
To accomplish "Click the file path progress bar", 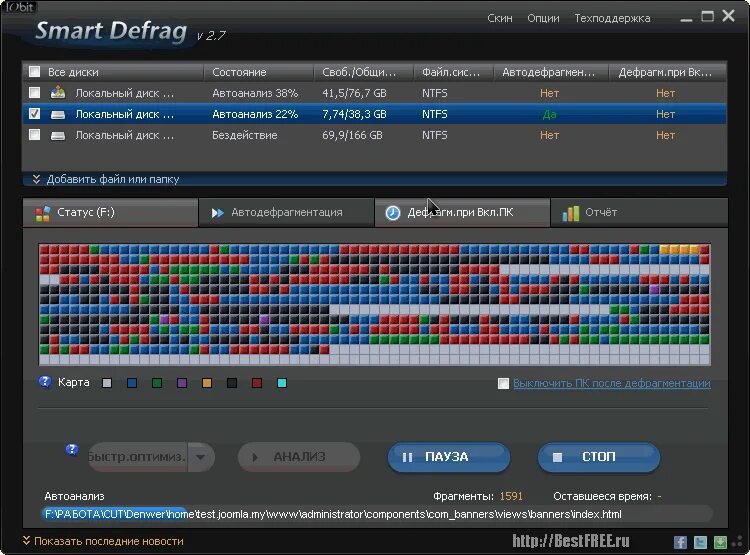I will pos(376,514).
